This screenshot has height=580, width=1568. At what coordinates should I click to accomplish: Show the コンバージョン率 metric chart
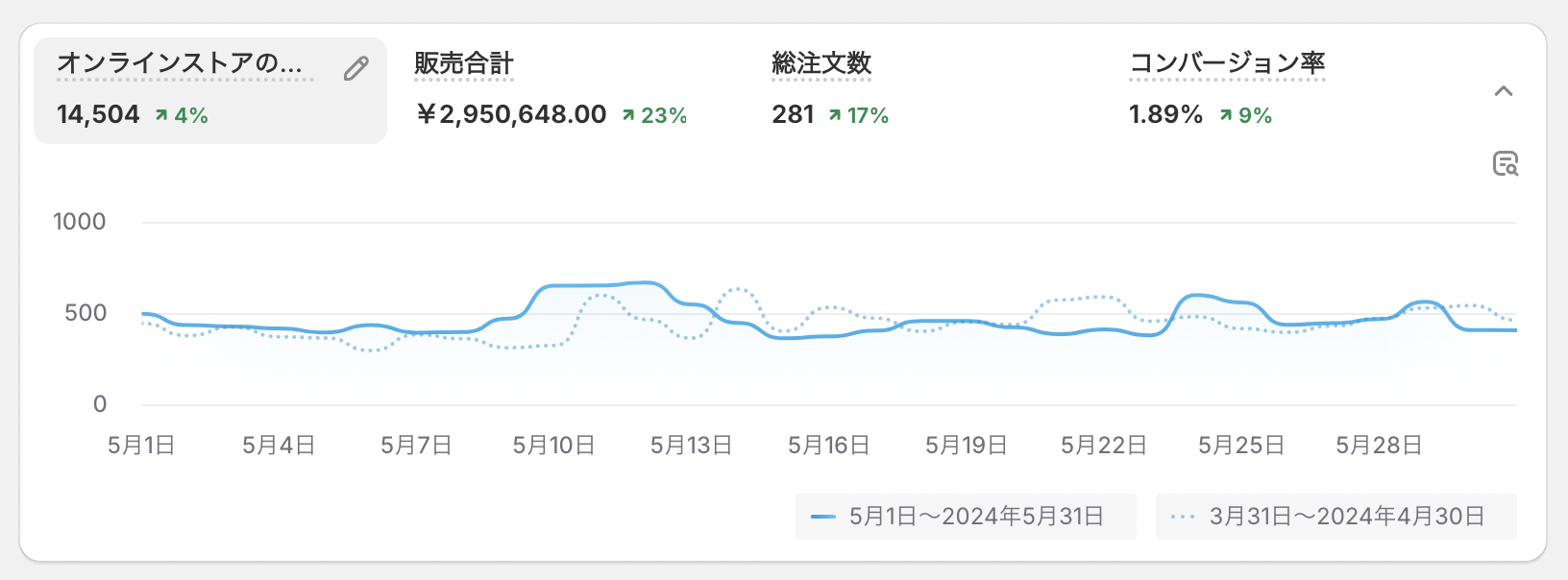[x=1227, y=64]
